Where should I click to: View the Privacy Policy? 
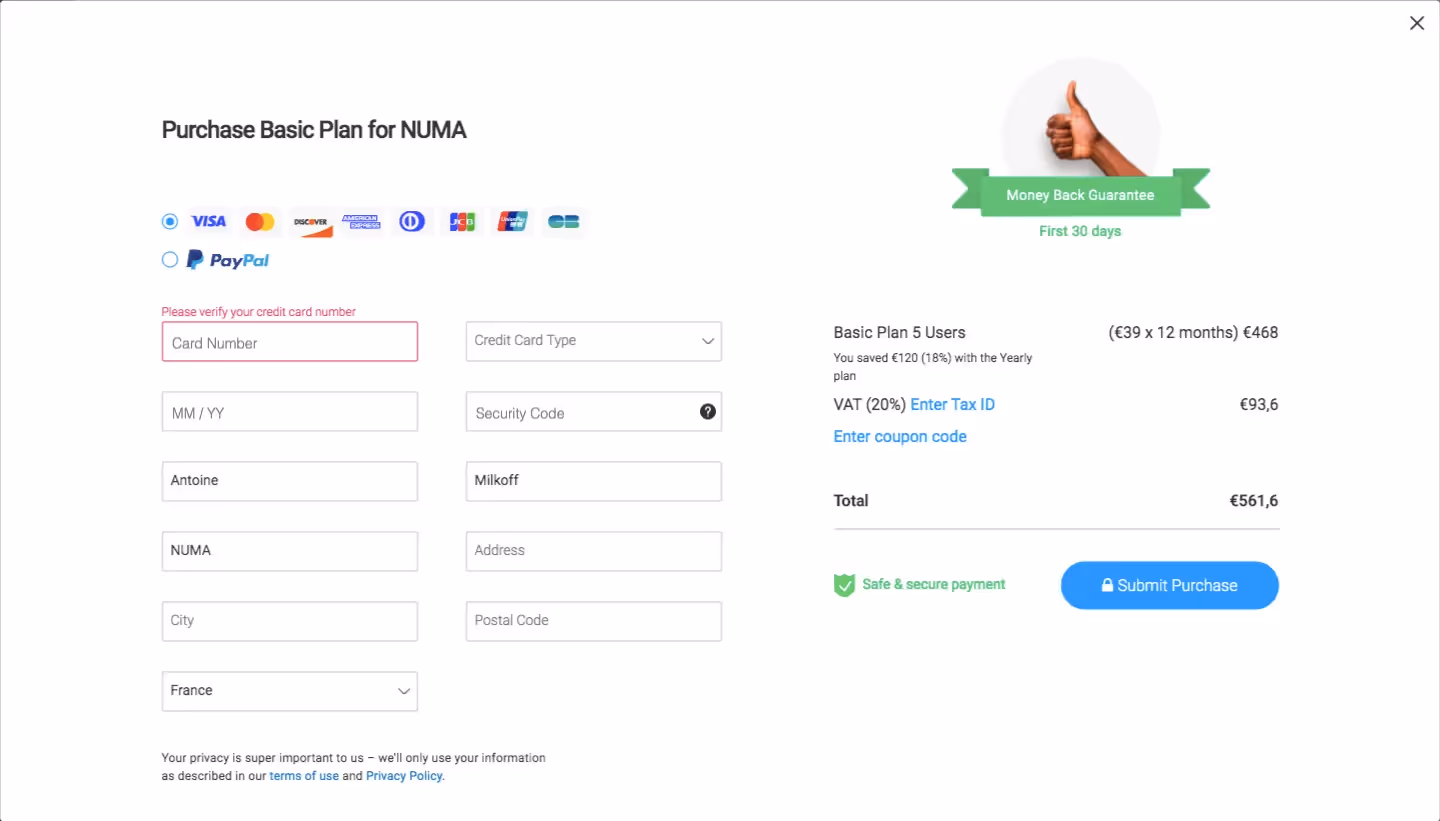[x=403, y=775]
